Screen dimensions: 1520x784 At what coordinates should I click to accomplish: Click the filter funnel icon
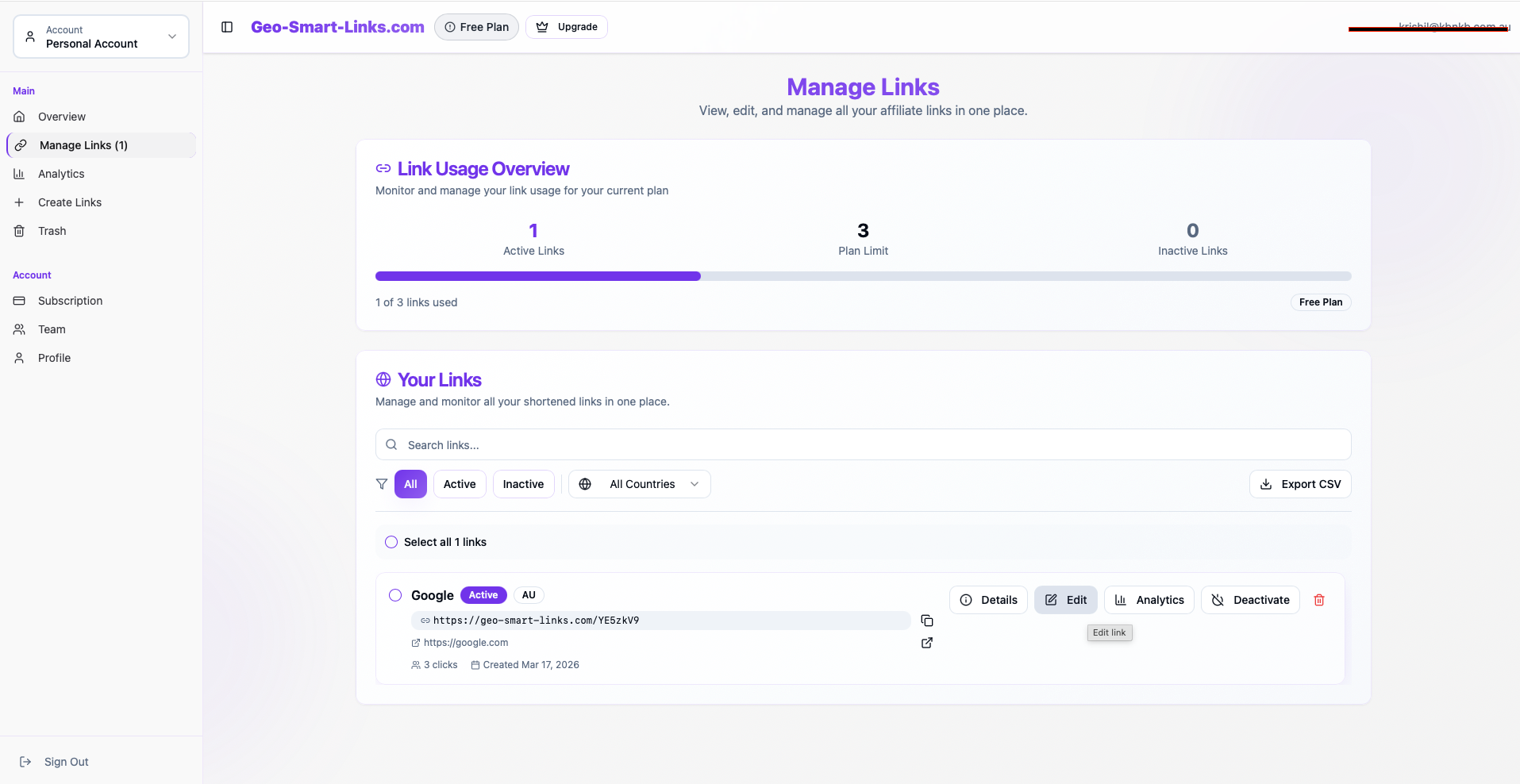(x=382, y=484)
